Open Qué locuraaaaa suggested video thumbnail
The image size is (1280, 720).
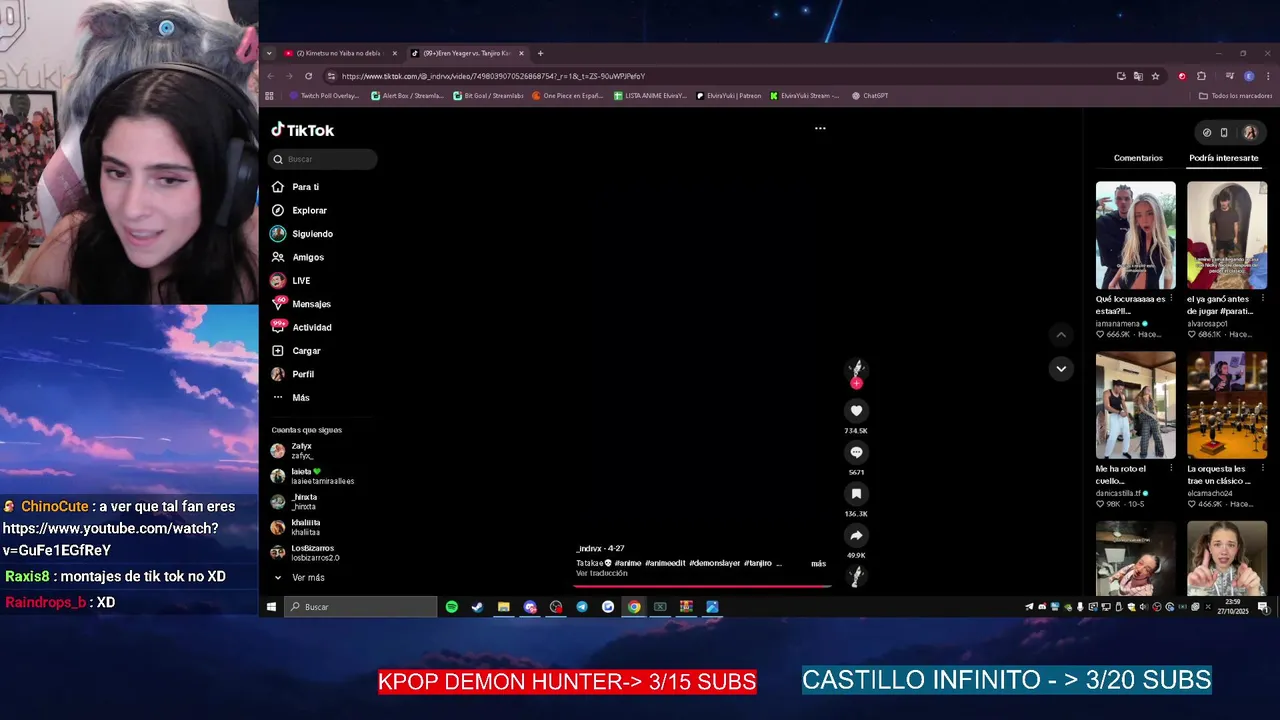[1136, 235]
